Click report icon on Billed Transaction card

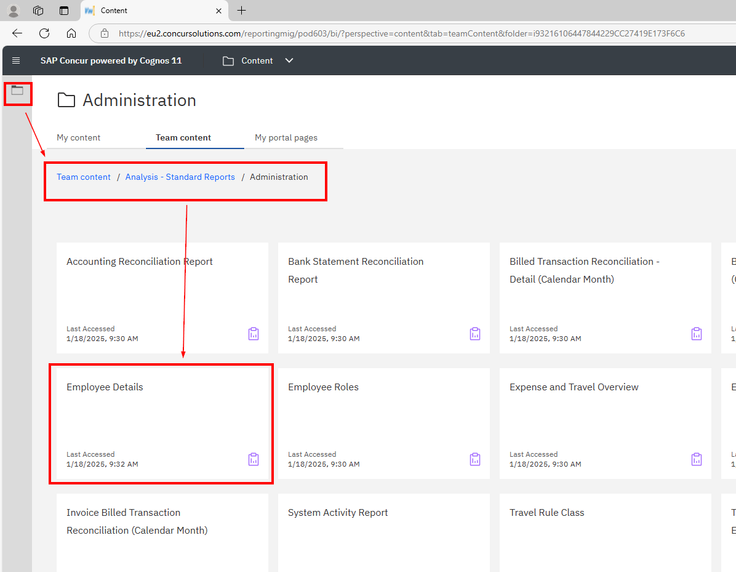point(697,334)
